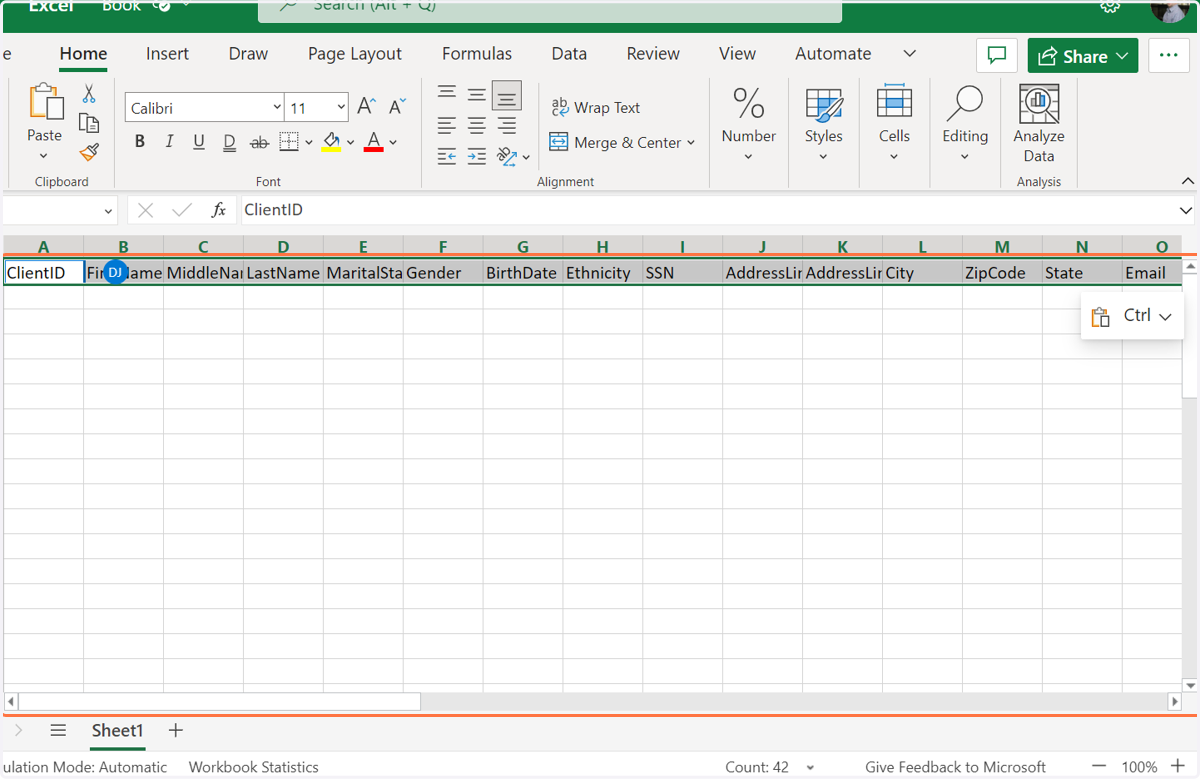
Task: Toggle italic formatting
Action: point(169,142)
